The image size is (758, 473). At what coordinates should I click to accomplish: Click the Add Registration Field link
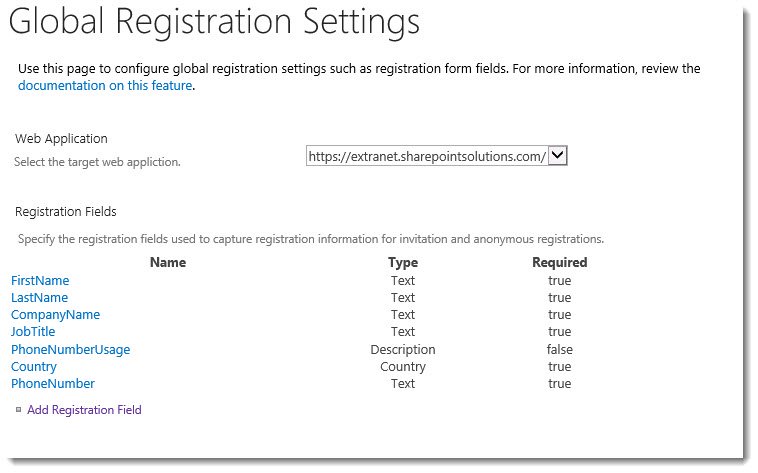(x=84, y=410)
